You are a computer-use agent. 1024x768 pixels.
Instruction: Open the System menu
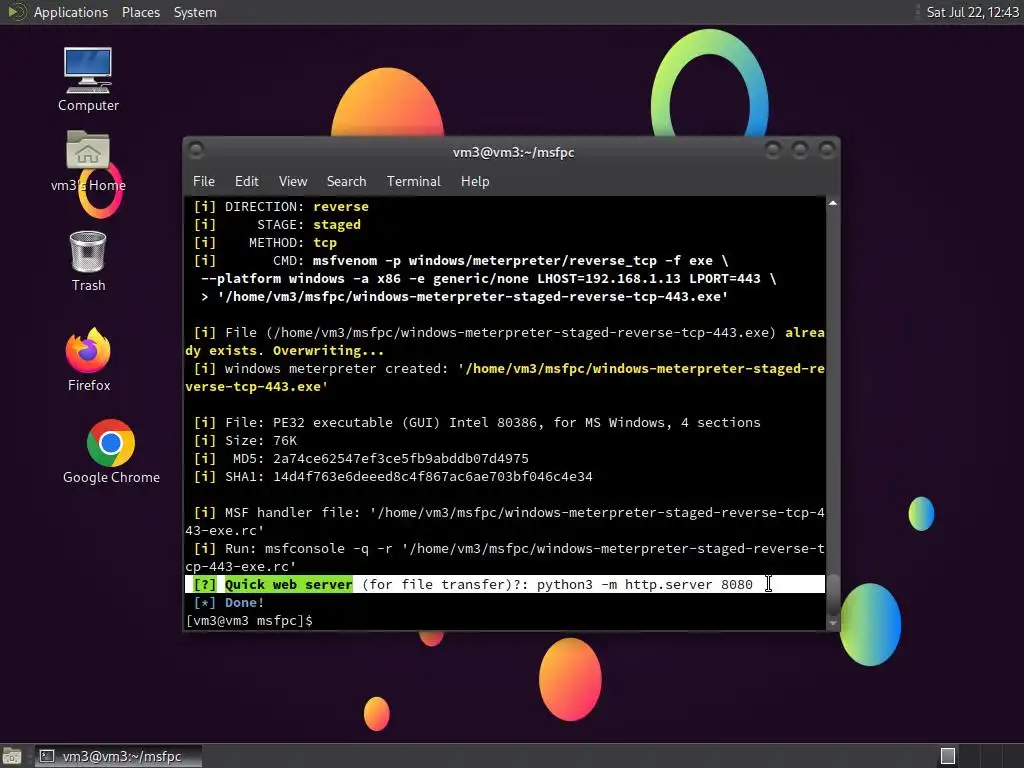(195, 12)
